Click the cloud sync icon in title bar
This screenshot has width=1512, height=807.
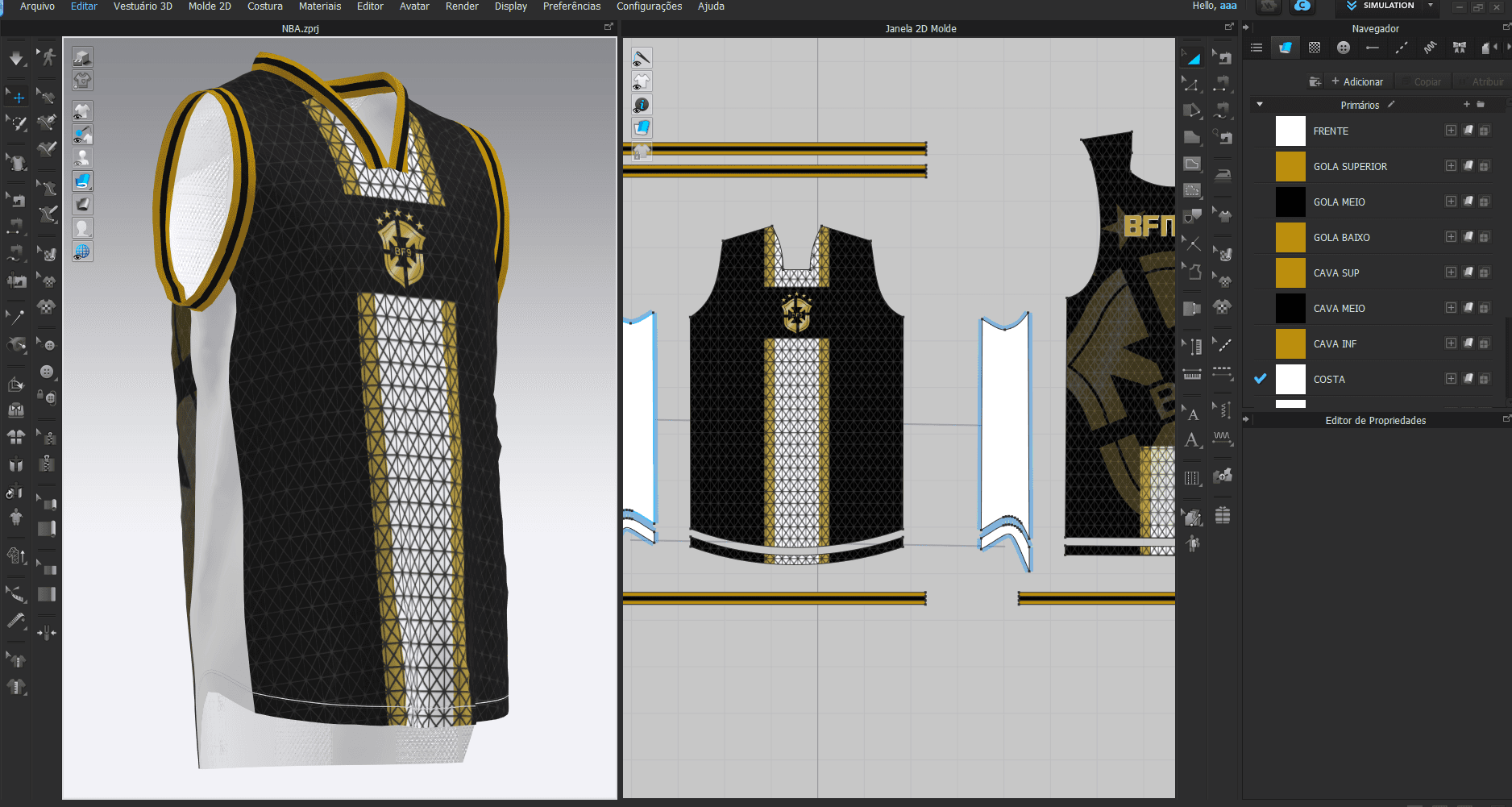pyautogui.click(x=1302, y=6)
